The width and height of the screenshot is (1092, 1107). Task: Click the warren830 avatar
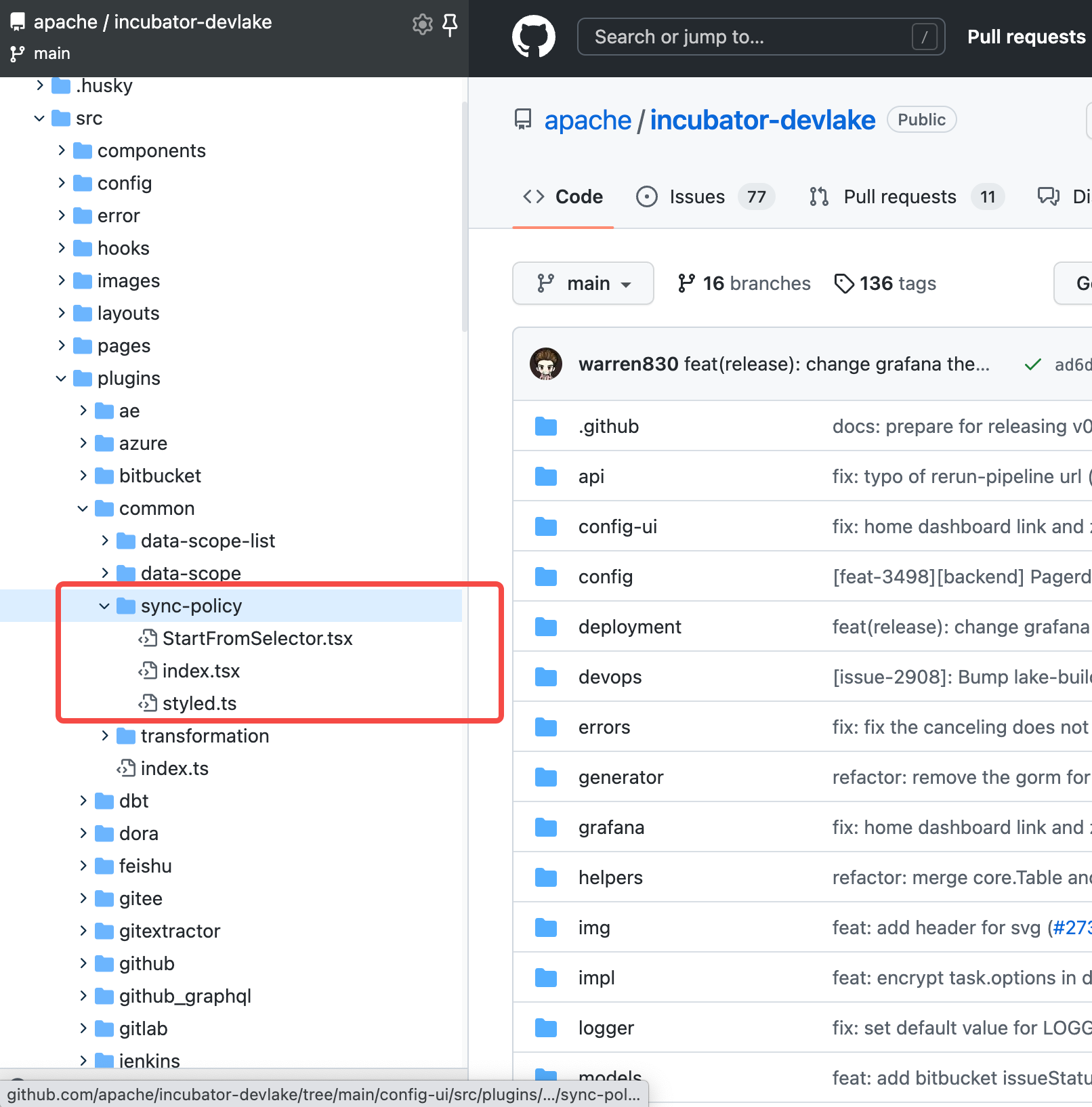(546, 364)
